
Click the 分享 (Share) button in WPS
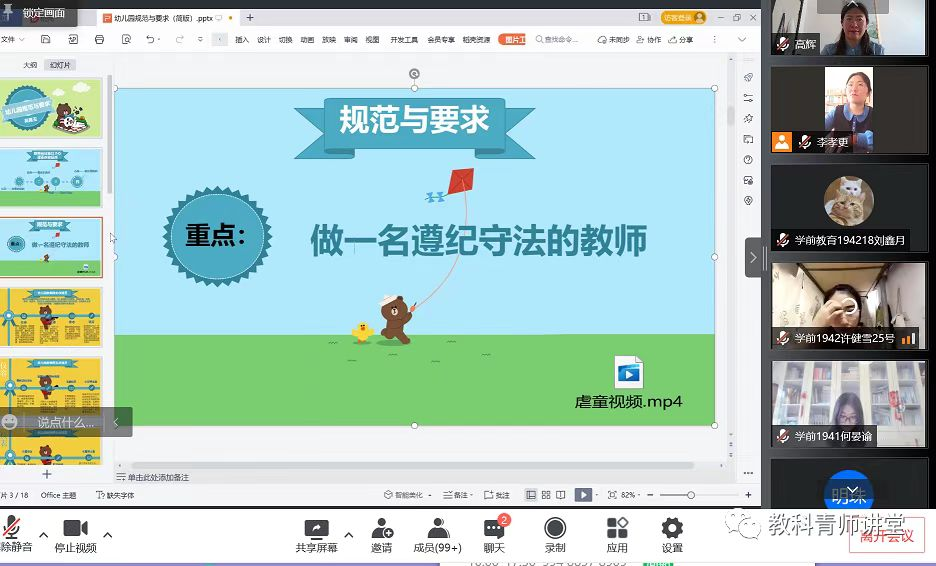coord(680,40)
